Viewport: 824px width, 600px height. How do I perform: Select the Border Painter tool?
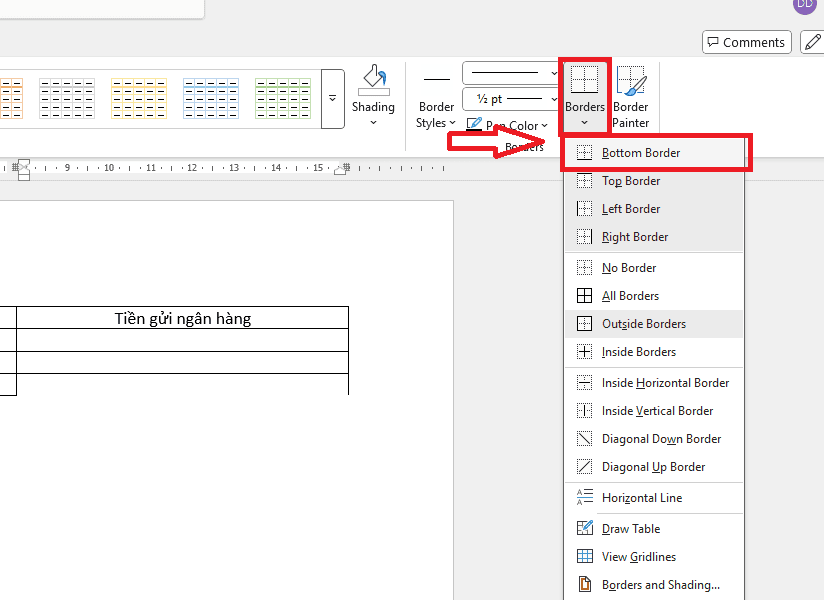click(630, 82)
